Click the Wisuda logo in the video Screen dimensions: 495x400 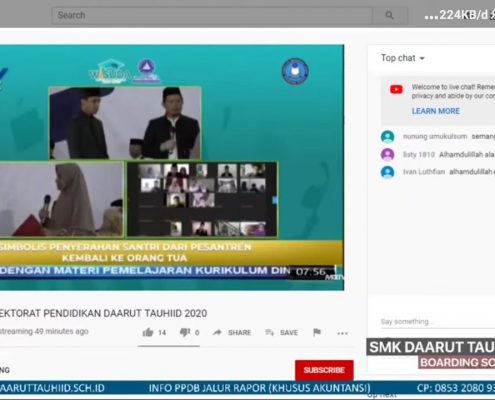[x=109, y=71]
